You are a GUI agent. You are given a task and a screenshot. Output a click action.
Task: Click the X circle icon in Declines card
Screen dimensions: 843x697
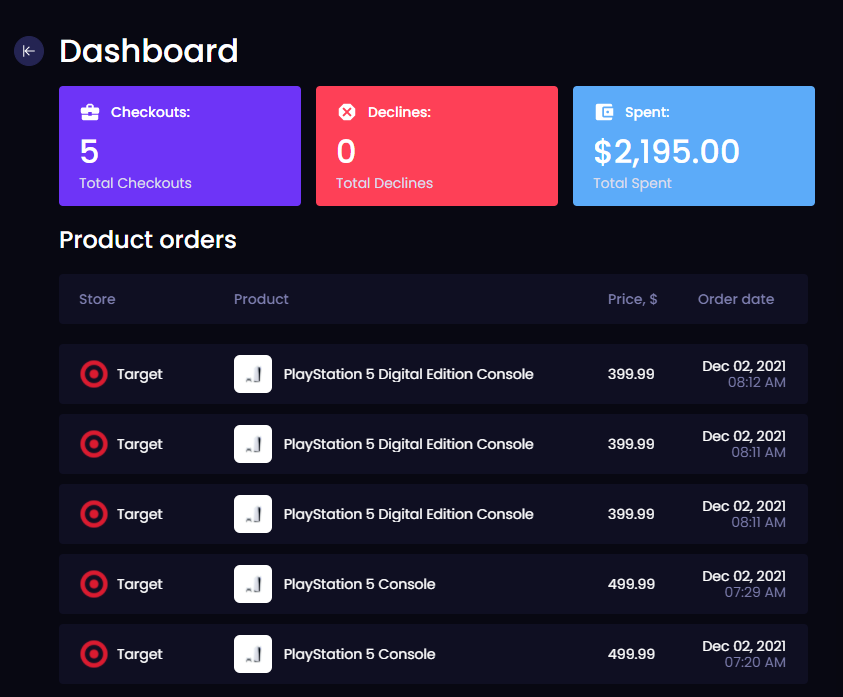click(x=347, y=112)
